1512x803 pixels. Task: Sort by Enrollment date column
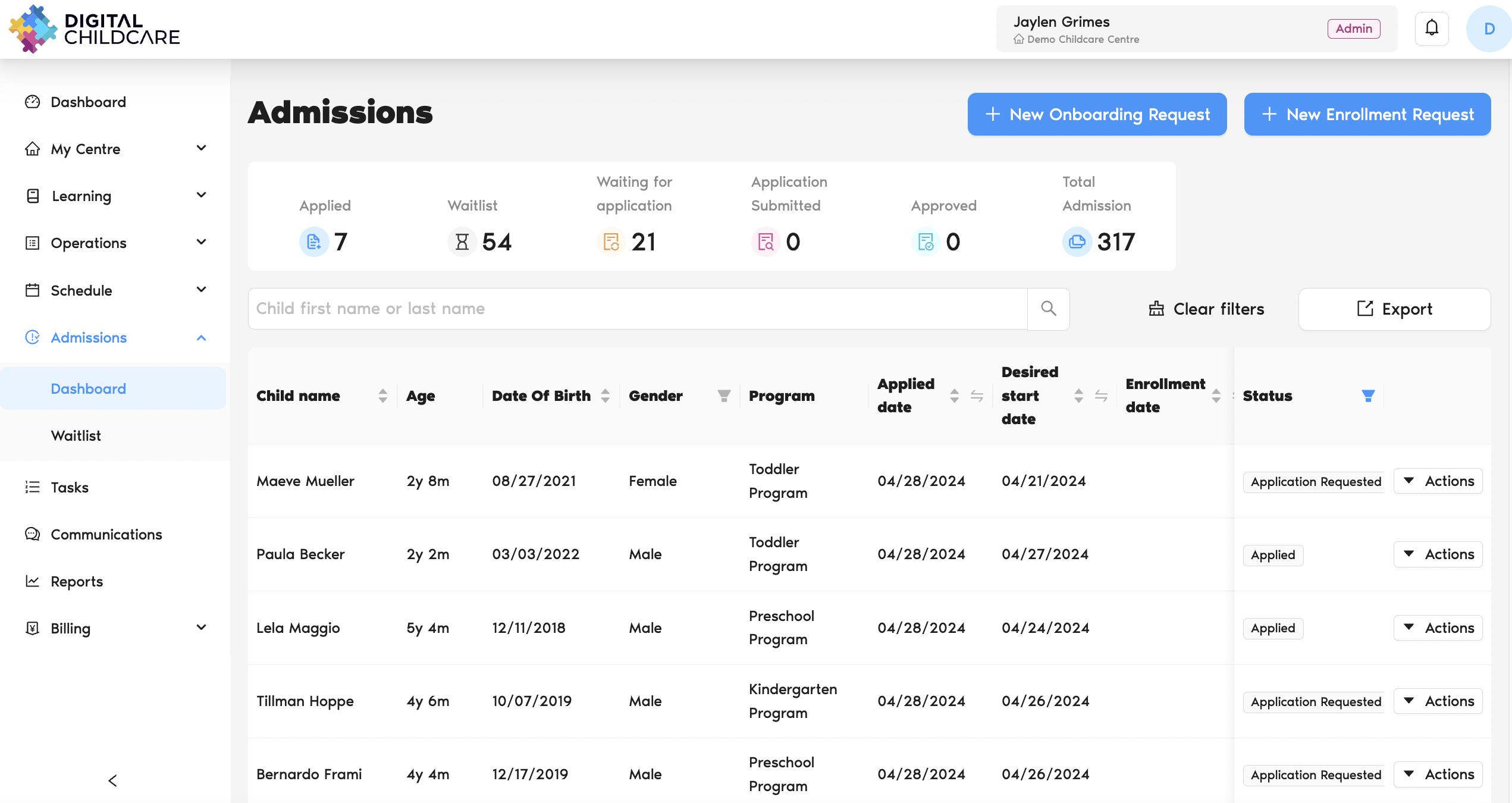1216,396
